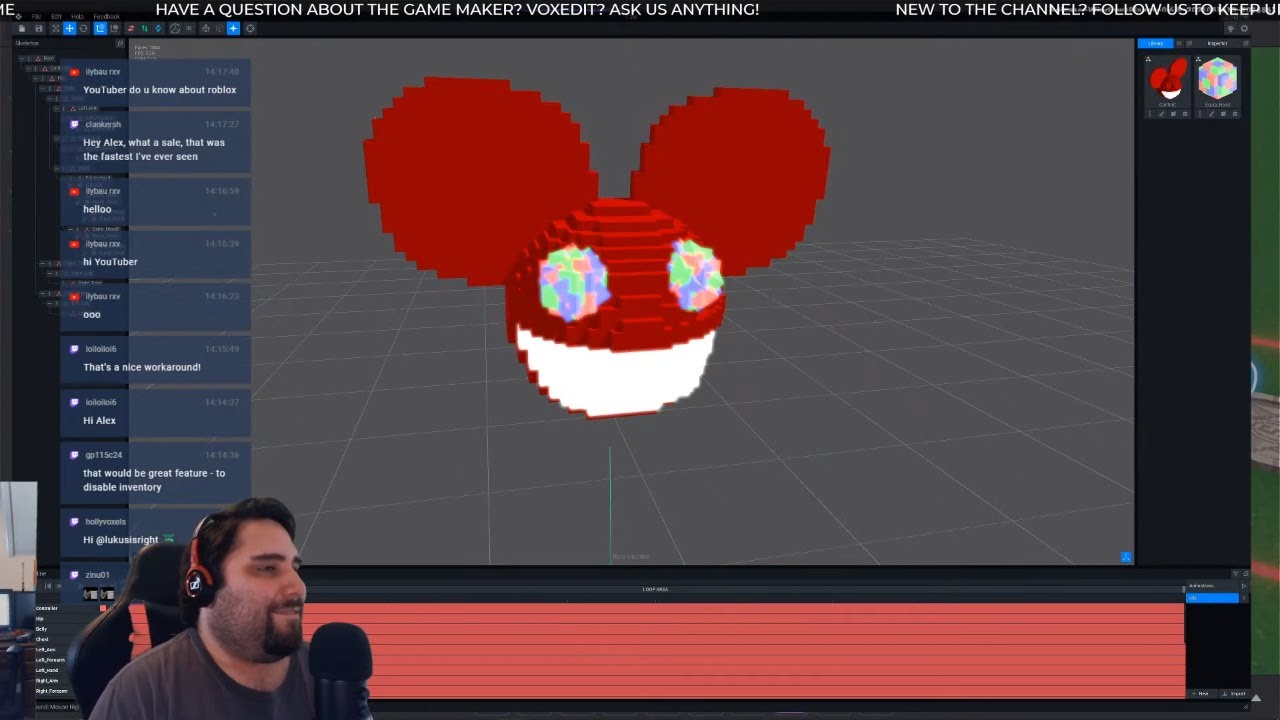Toggle the IK toolbar button

pyautogui.click(x=188, y=29)
